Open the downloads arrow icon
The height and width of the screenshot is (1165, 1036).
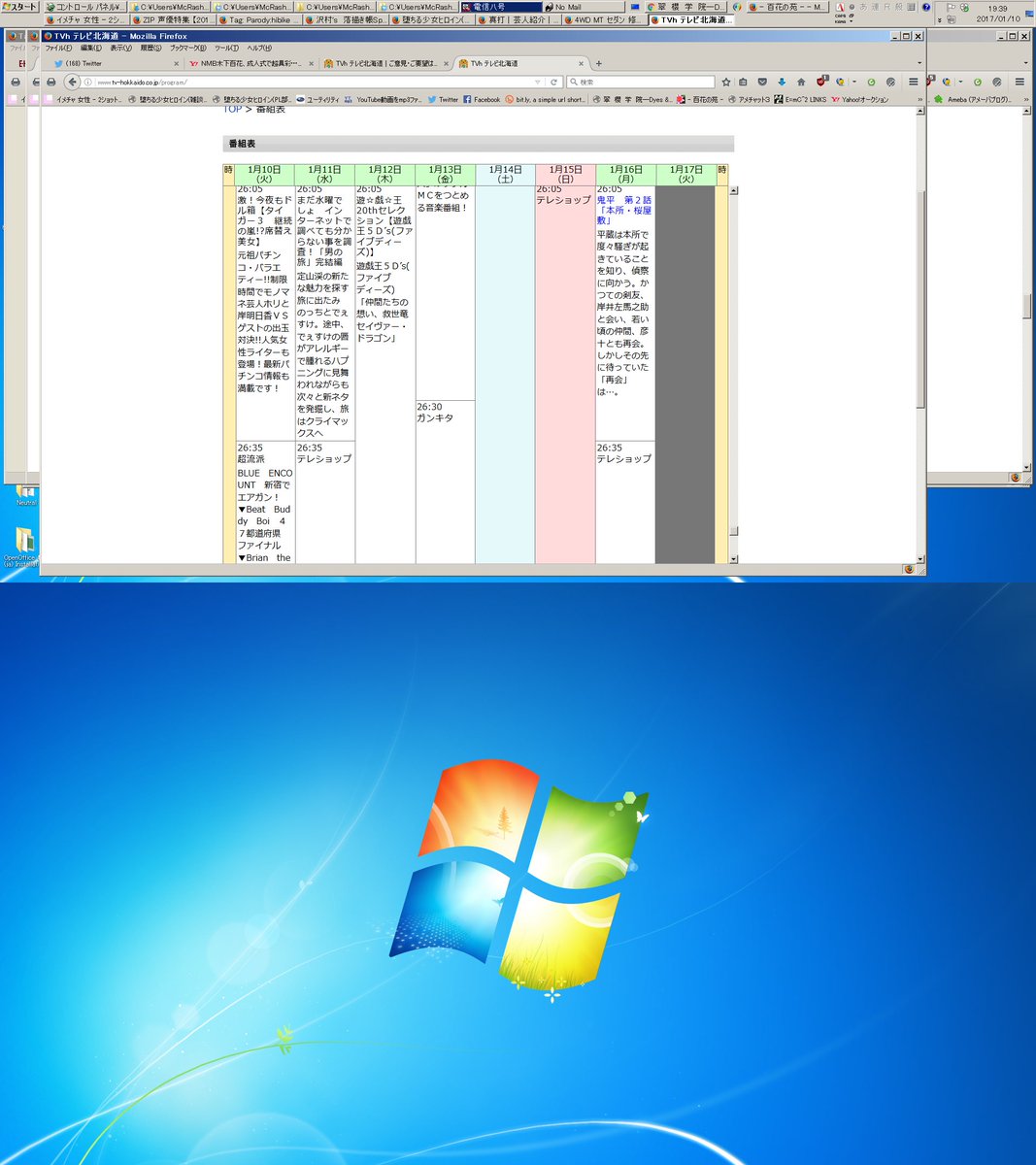tap(782, 82)
